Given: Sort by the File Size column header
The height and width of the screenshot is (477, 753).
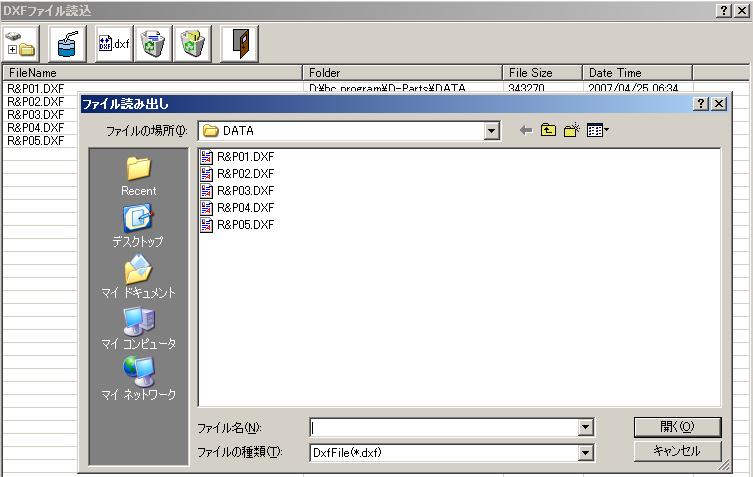Looking at the screenshot, I should click(542, 73).
